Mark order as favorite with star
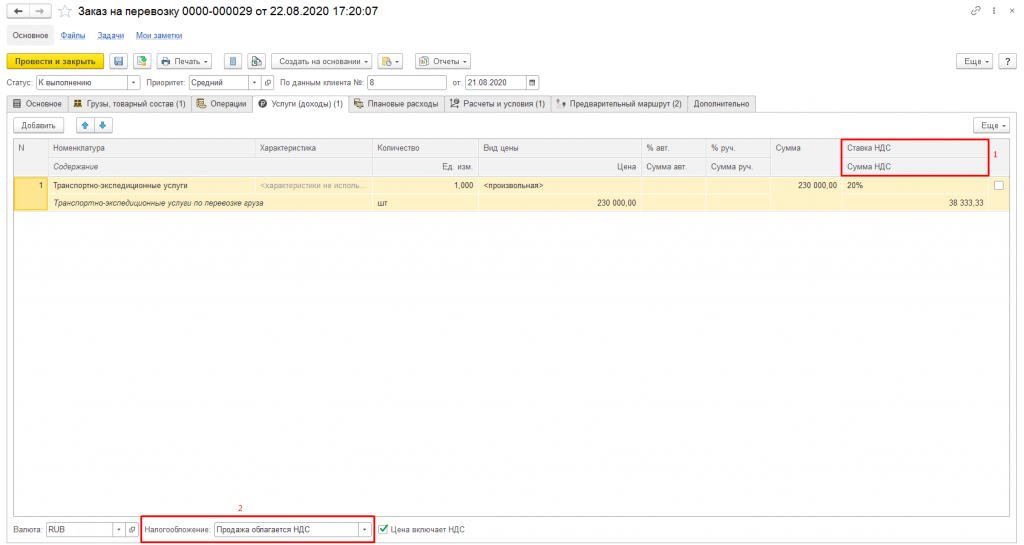Image resolution: width=1024 pixels, height=545 pixels. [x=65, y=11]
